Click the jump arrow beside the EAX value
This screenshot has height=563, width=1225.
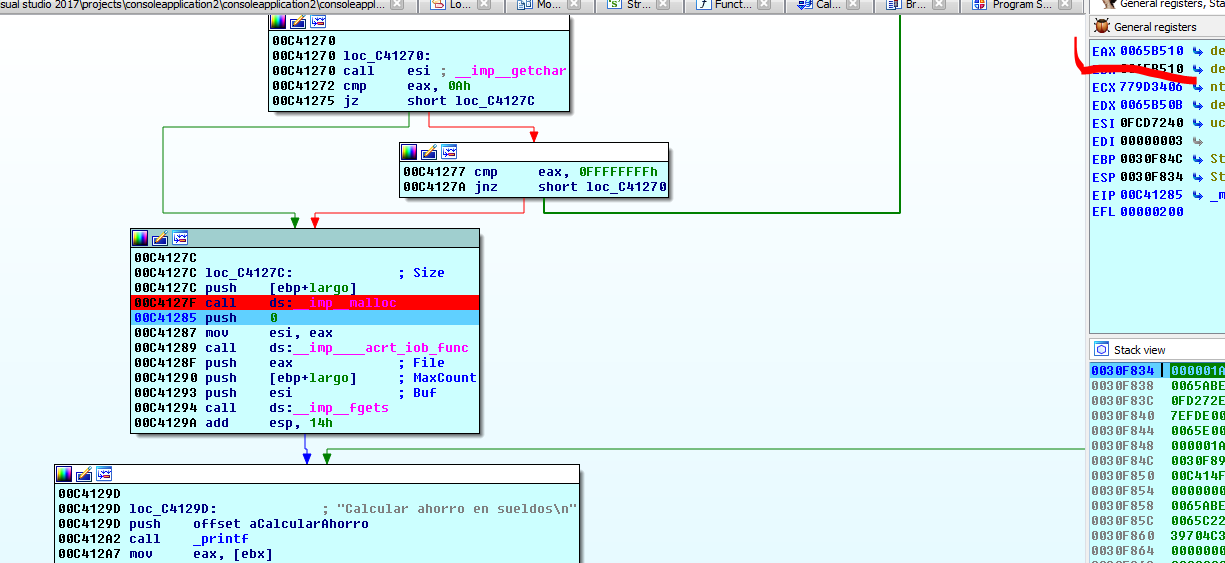1198,51
